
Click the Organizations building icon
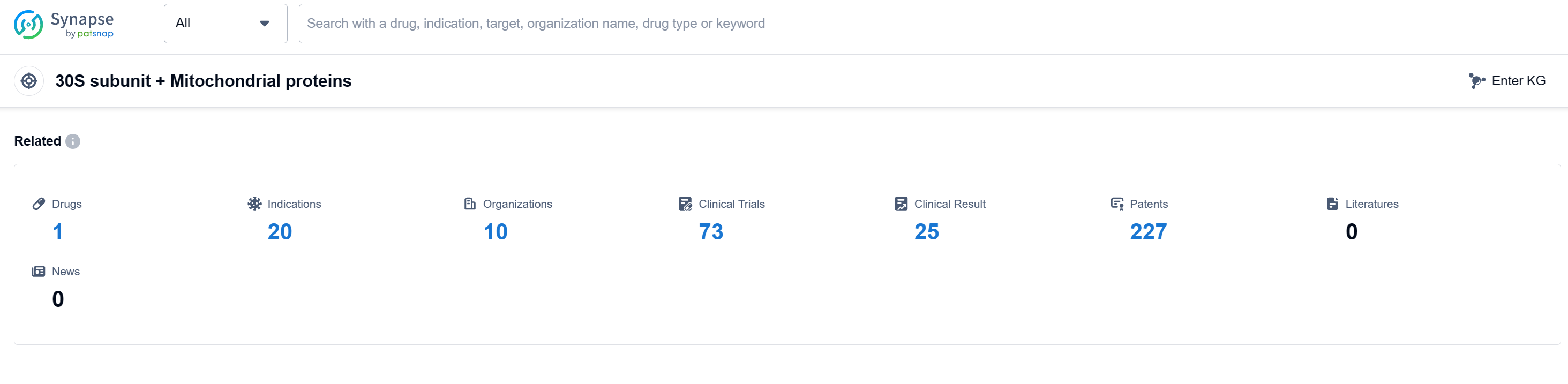tap(470, 204)
